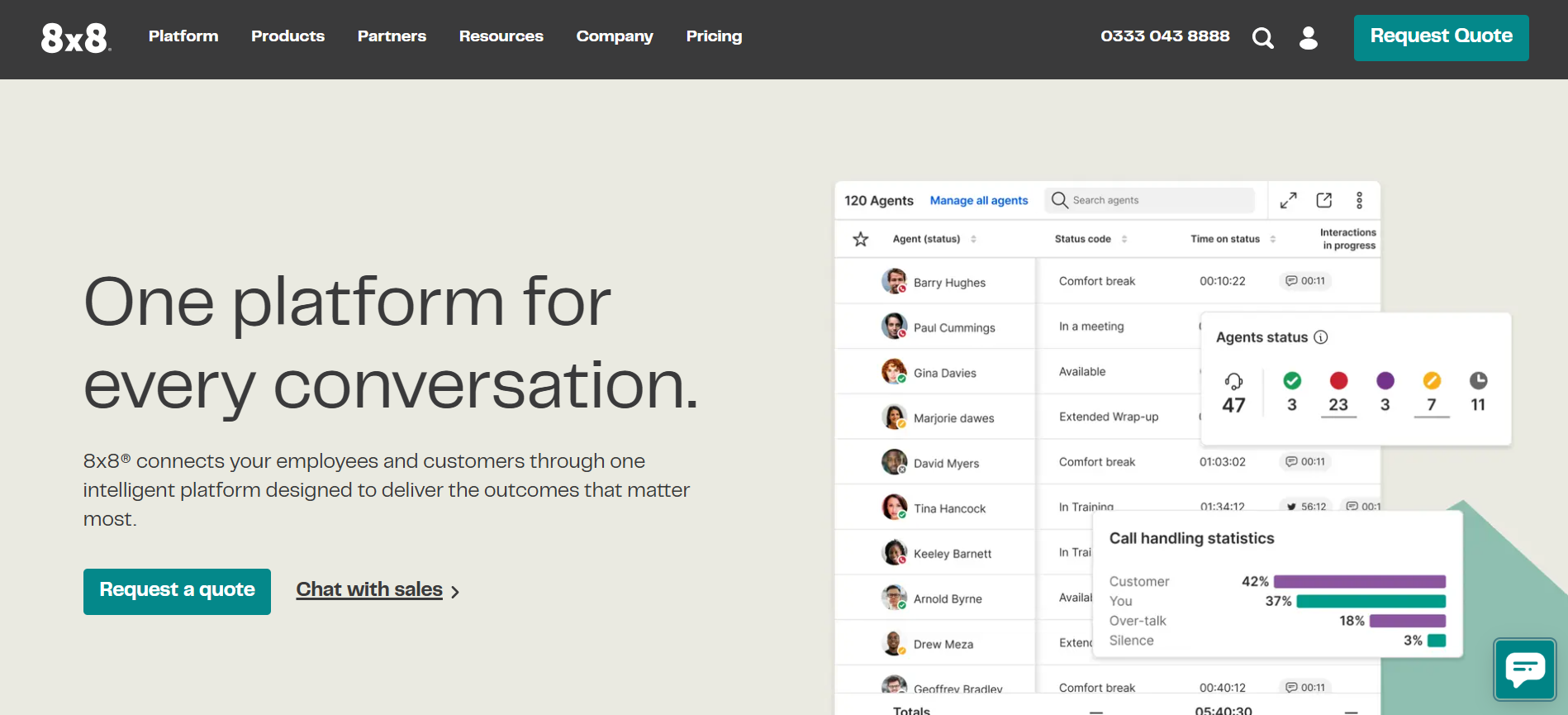Select the Arnold Byrne agent name
Image resolution: width=1568 pixels, height=715 pixels.
(x=948, y=598)
